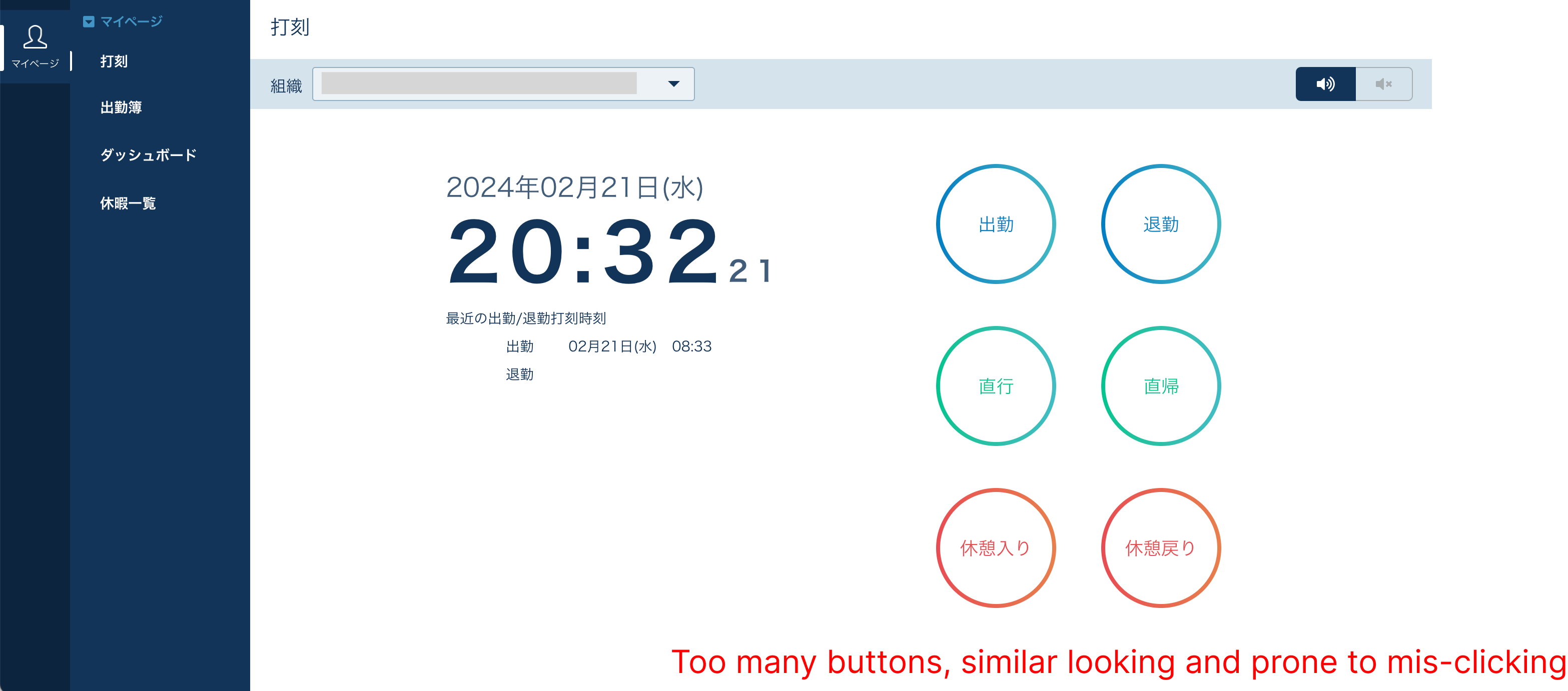Open the 組織 dropdown selector
The image size is (1568, 691).
coord(503,84)
